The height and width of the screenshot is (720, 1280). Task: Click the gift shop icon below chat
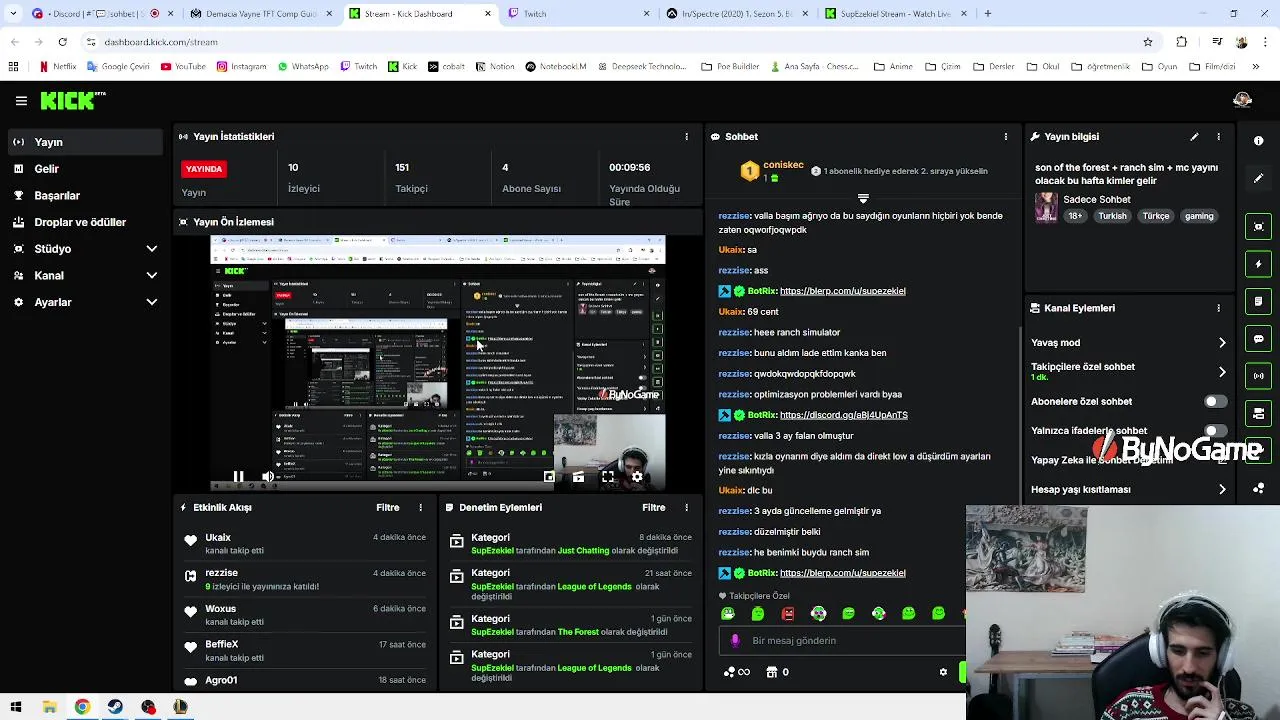point(771,672)
